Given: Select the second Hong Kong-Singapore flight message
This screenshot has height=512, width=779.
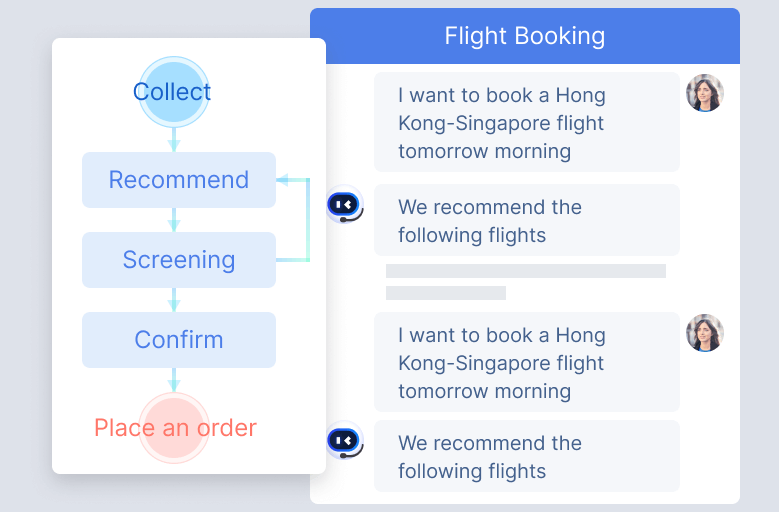Looking at the screenshot, I should [527, 362].
